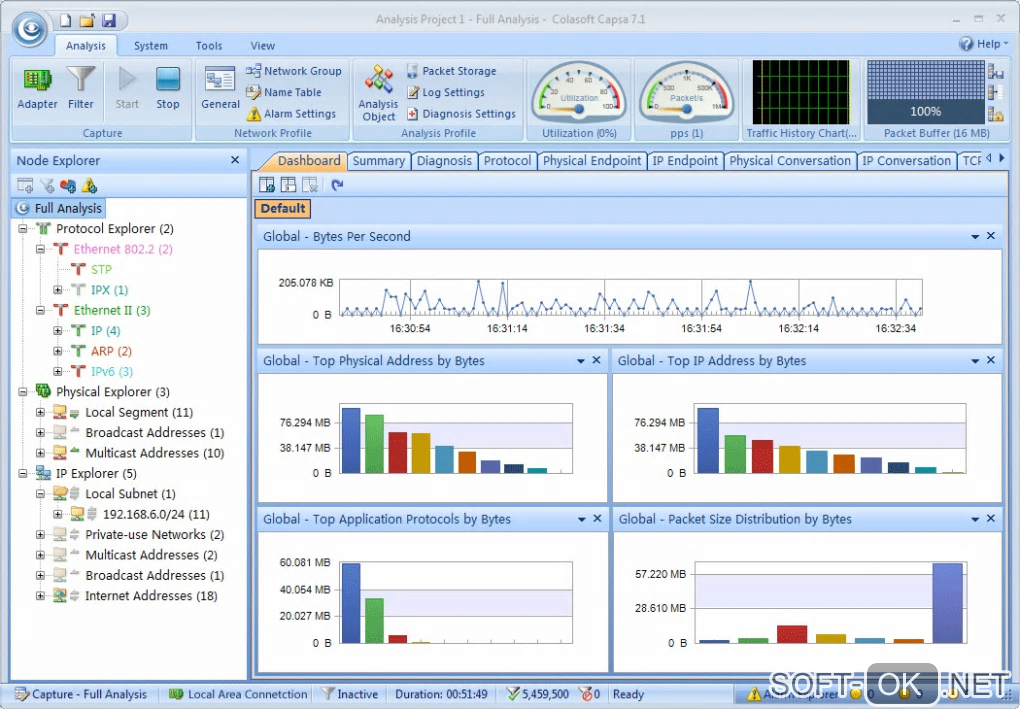1020x709 pixels.
Task: Open the View ribbon tab
Action: pos(263,46)
